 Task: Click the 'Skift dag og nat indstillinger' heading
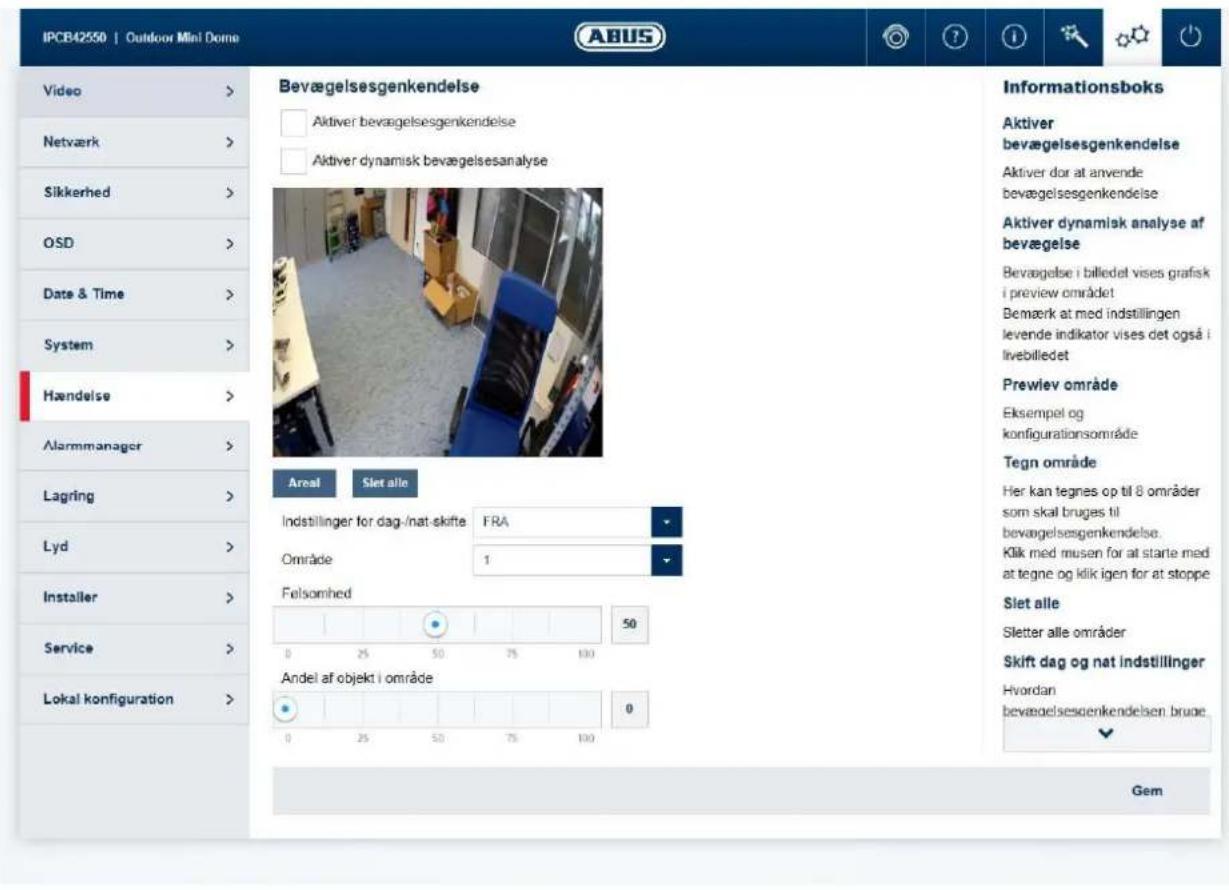[x=1104, y=662]
